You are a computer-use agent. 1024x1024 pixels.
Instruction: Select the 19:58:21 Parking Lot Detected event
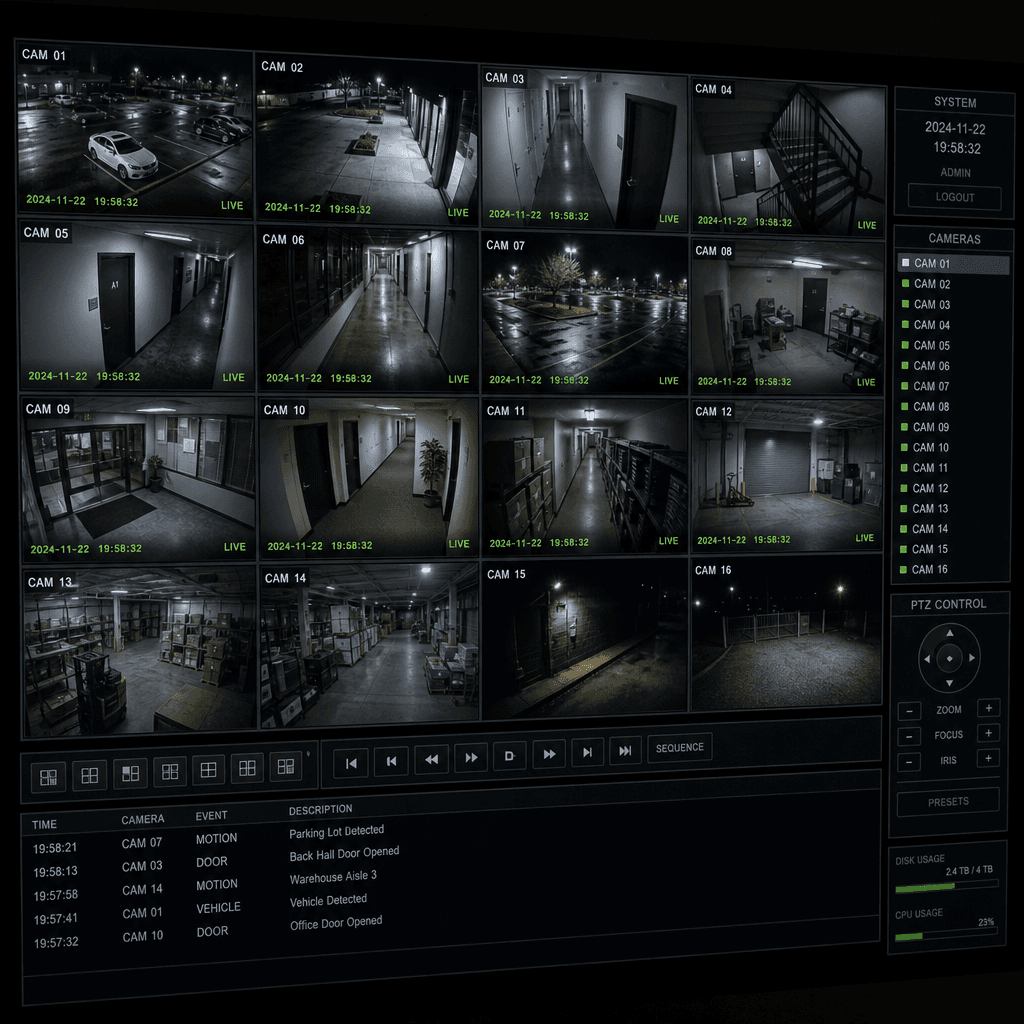(451, 835)
